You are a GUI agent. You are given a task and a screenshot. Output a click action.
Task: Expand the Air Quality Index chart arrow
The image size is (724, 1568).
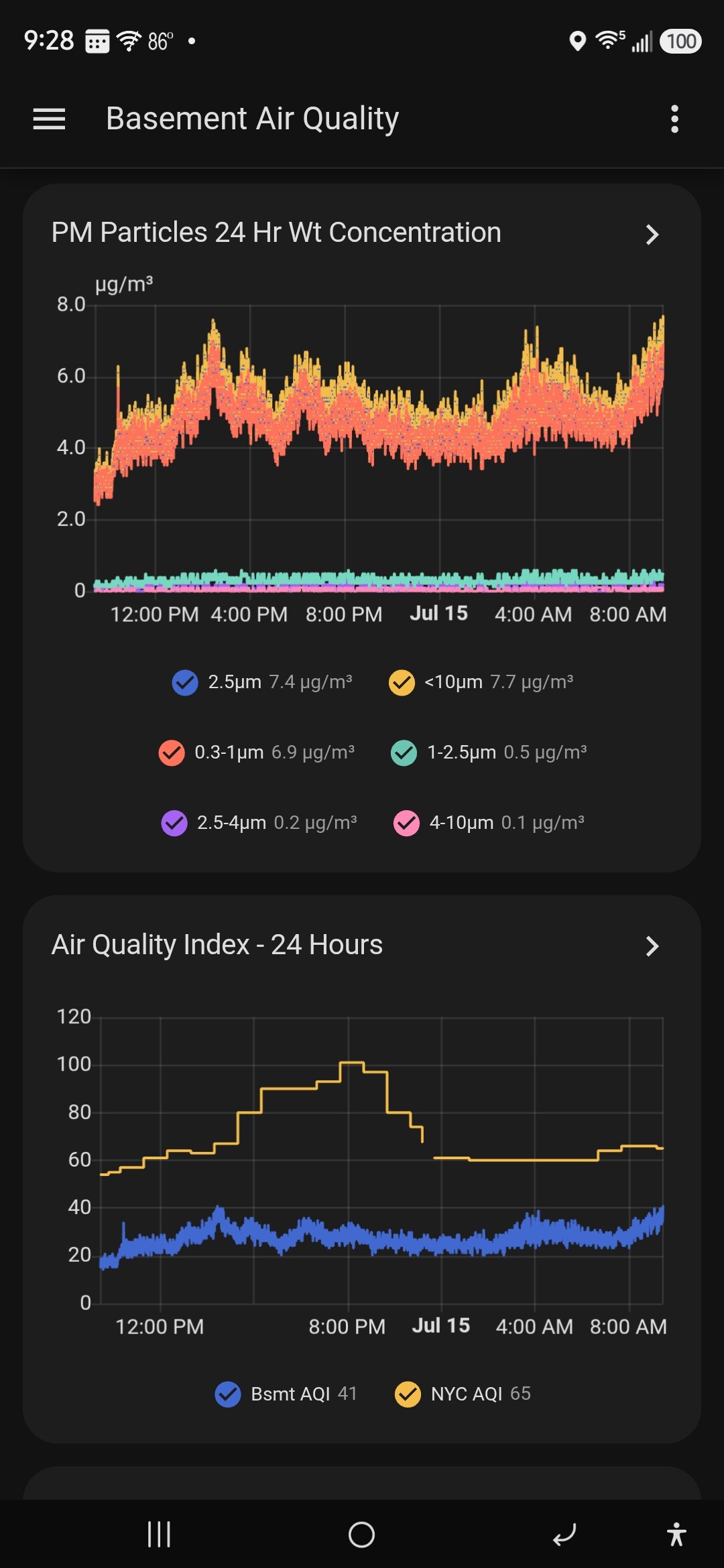coord(652,946)
